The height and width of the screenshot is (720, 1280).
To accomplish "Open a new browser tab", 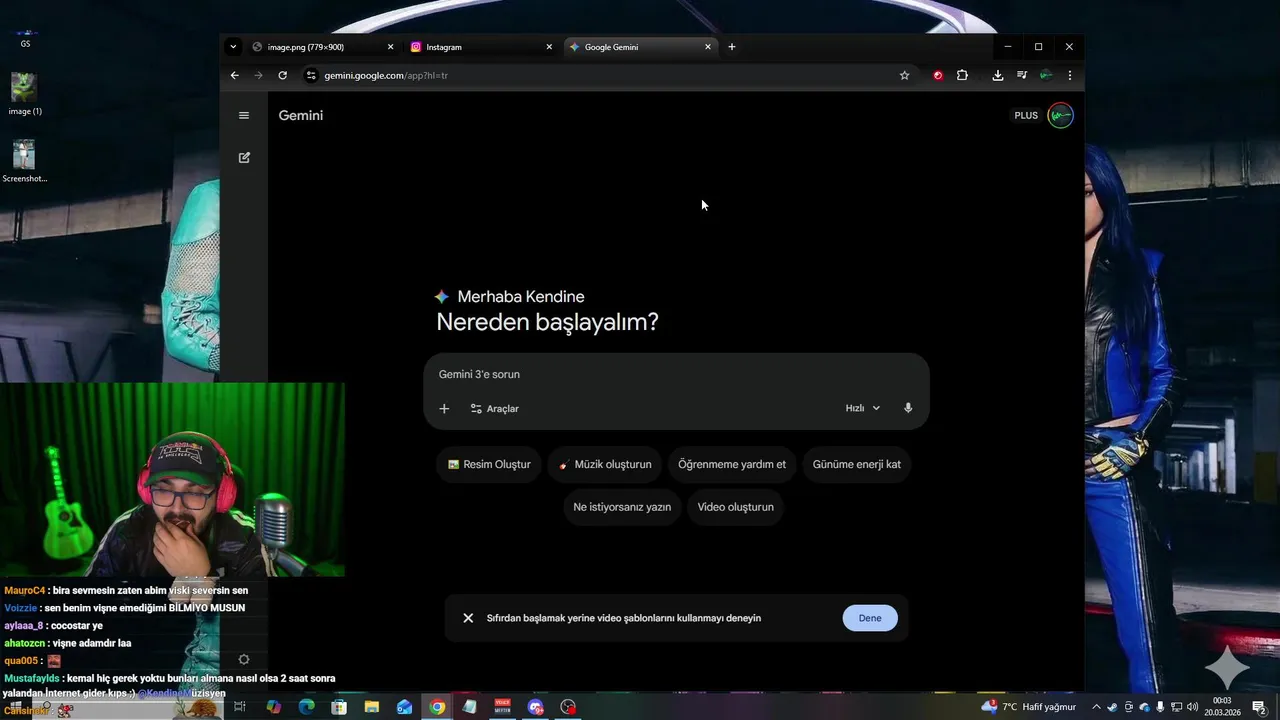I will (732, 47).
